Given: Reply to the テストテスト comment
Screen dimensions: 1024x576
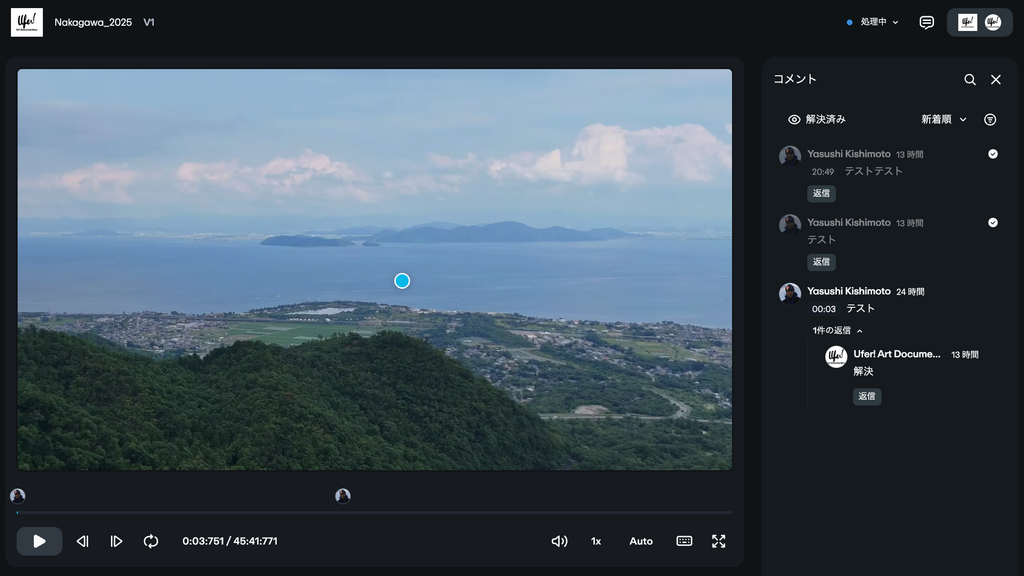Looking at the screenshot, I should click(x=821, y=193).
